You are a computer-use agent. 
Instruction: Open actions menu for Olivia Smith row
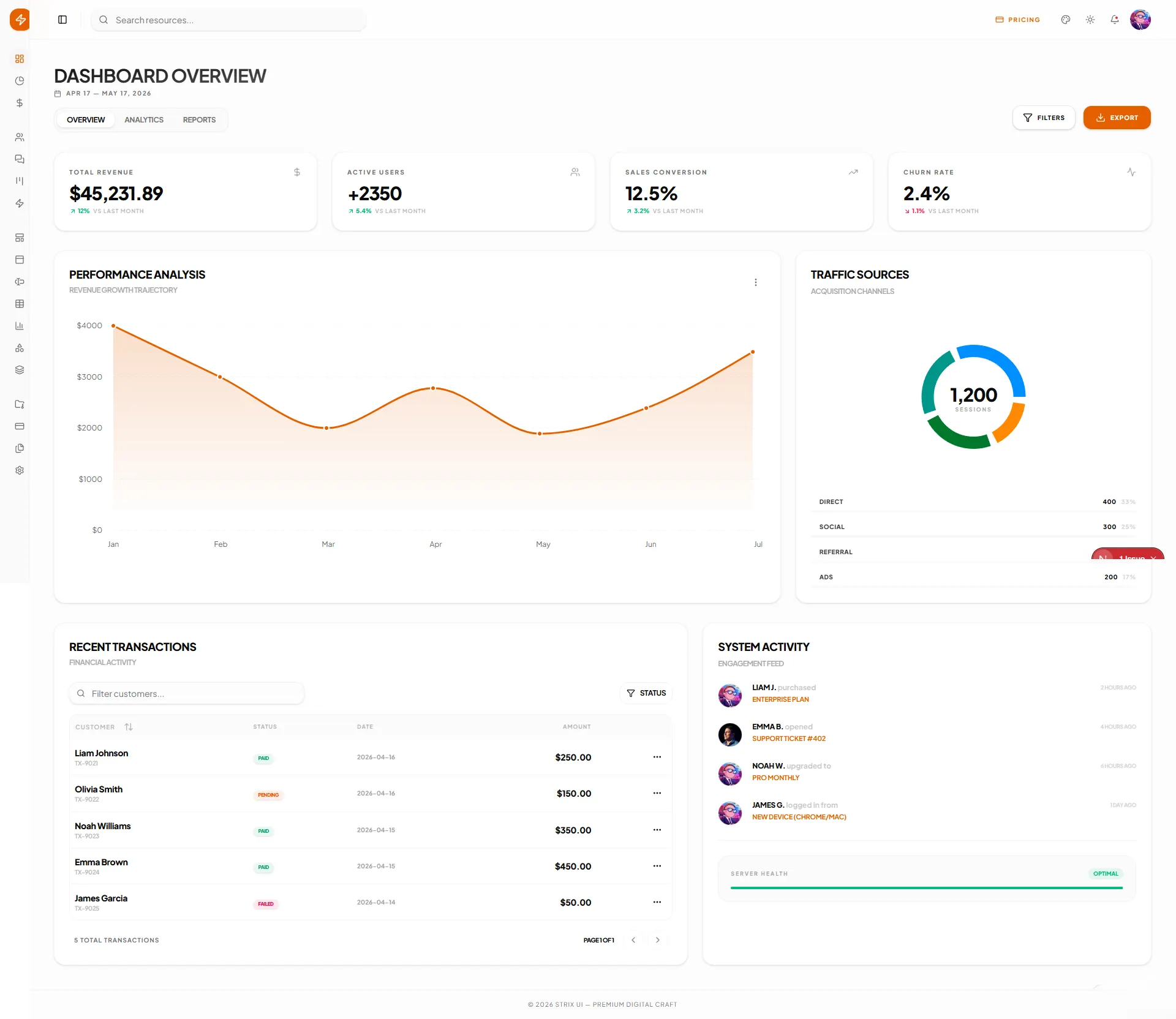[x=657, y=793]
